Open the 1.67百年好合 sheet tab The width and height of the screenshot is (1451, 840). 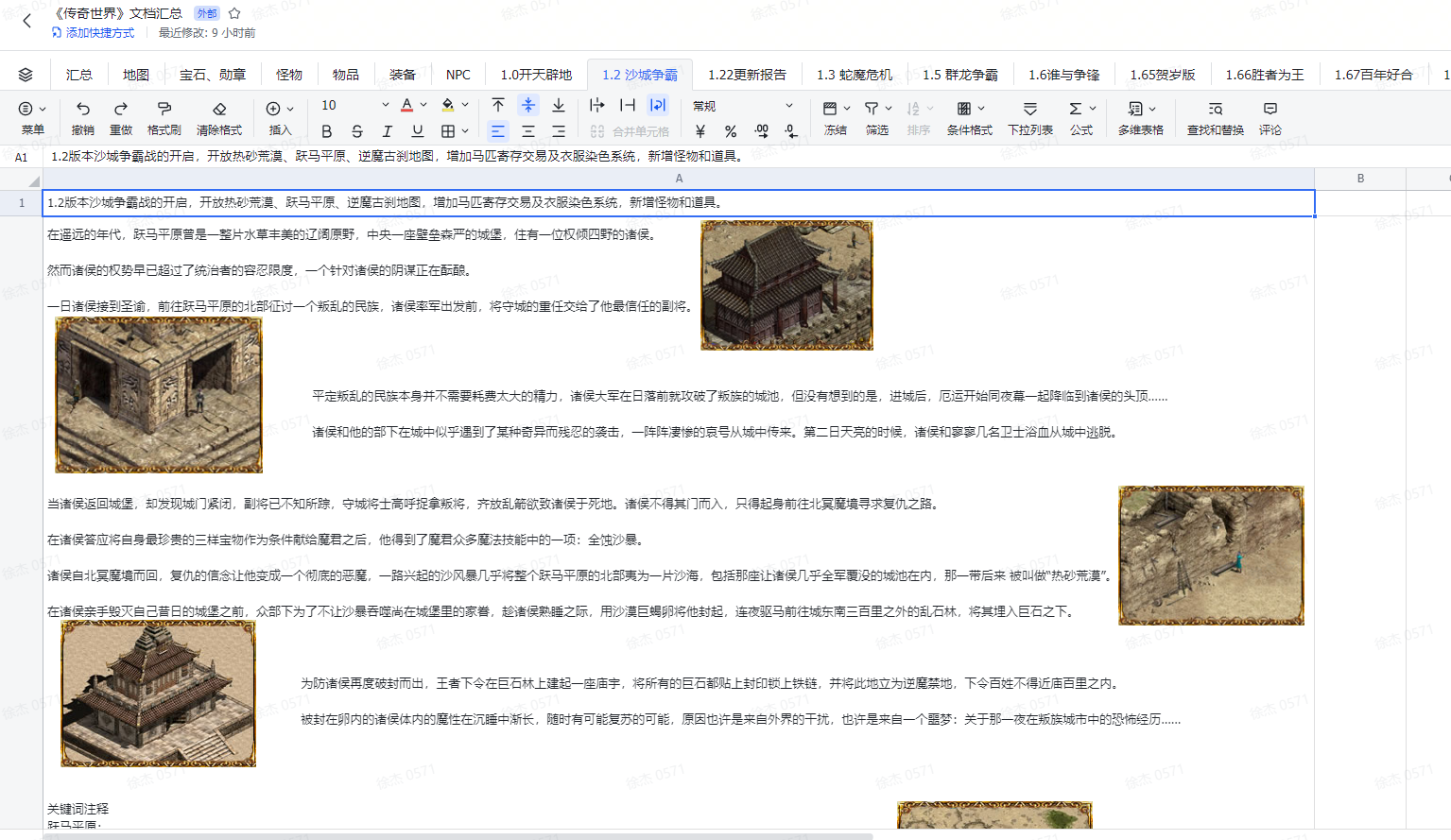tap(1373, 75)
